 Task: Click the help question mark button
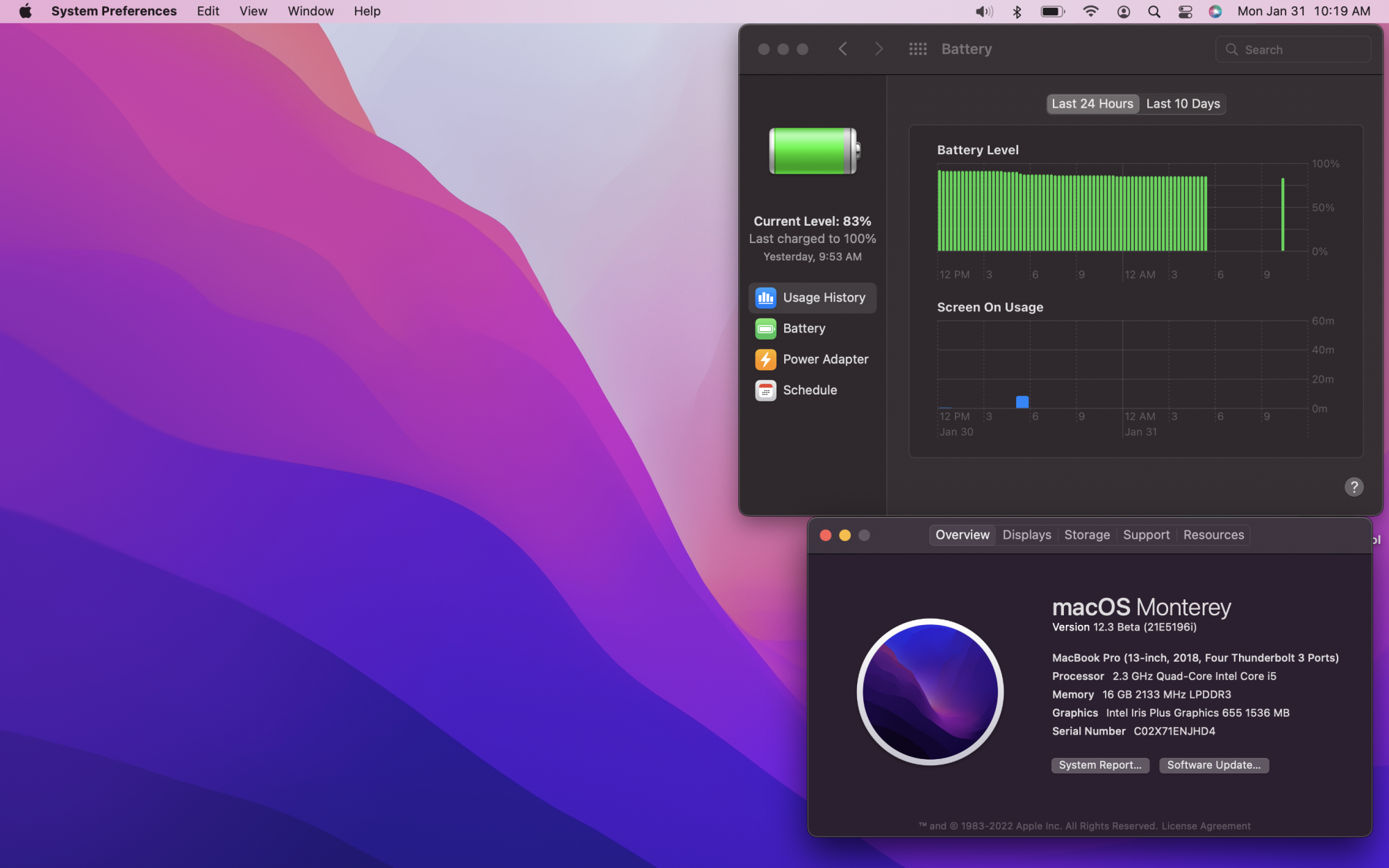tap(1354, 487)
